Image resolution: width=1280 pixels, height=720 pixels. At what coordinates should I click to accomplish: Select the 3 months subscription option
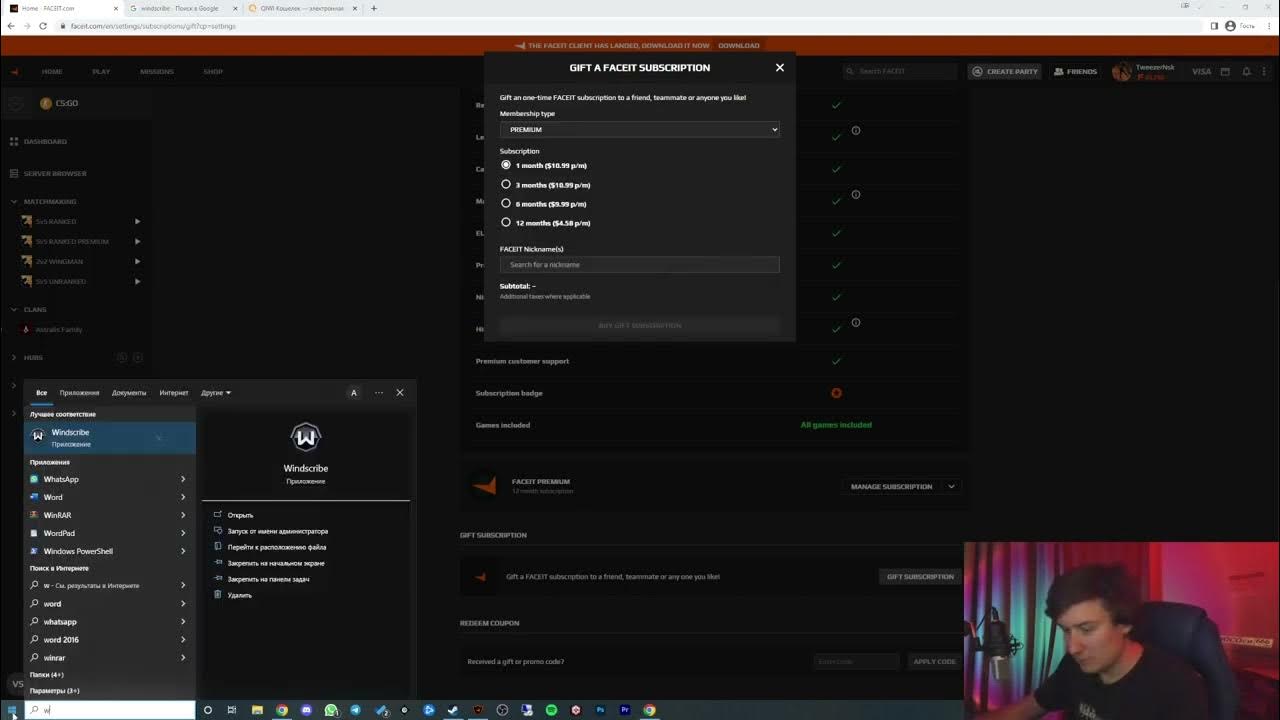(506, 184)
